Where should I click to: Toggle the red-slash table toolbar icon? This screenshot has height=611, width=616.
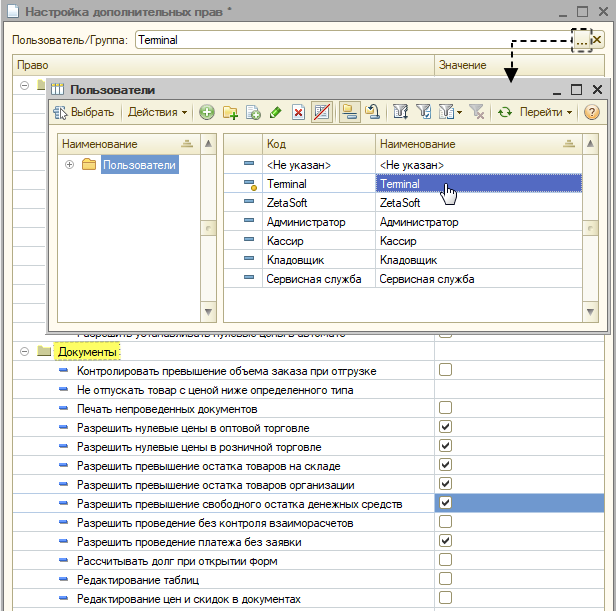coord(321,112)
